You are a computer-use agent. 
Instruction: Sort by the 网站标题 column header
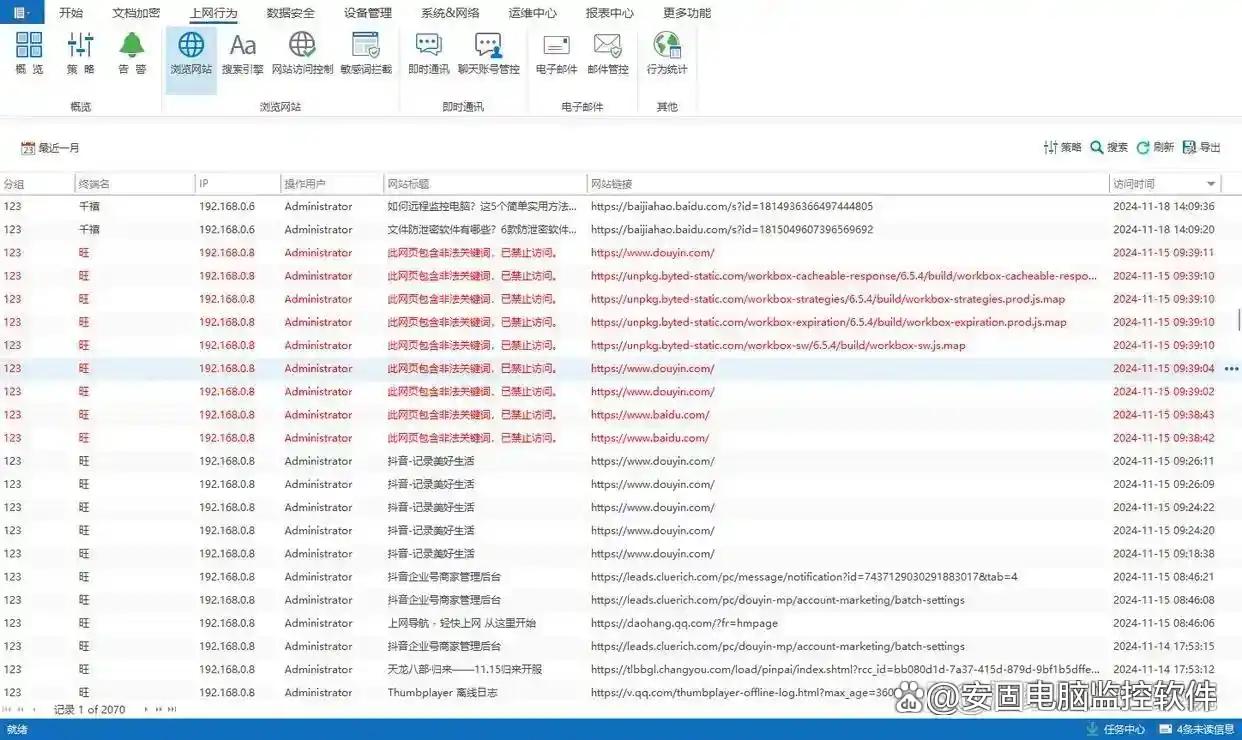pos(485,184)
